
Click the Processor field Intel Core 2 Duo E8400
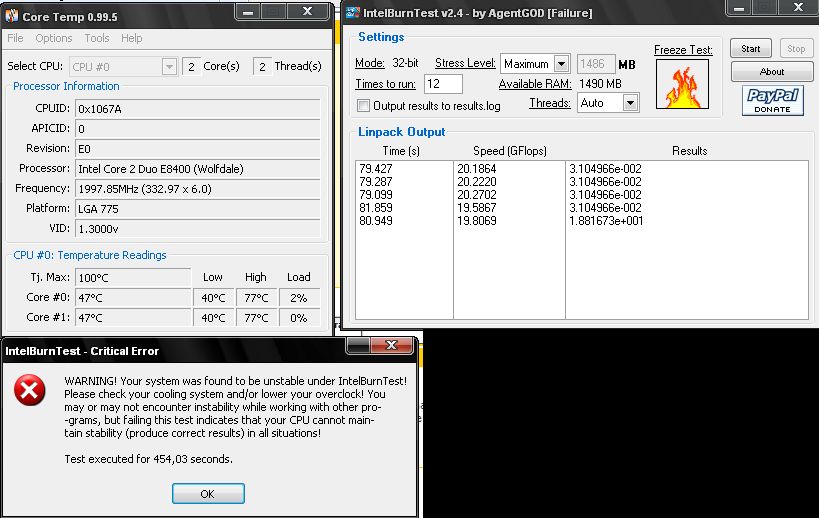coord(197,169)
